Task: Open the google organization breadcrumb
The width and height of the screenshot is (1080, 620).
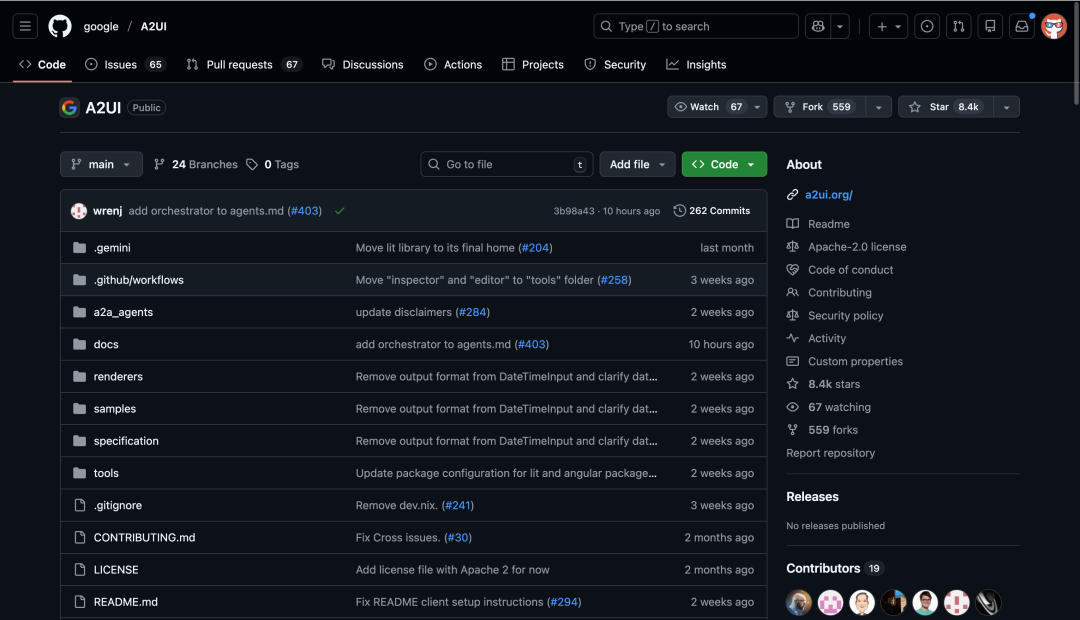Action: coord(101,26)
